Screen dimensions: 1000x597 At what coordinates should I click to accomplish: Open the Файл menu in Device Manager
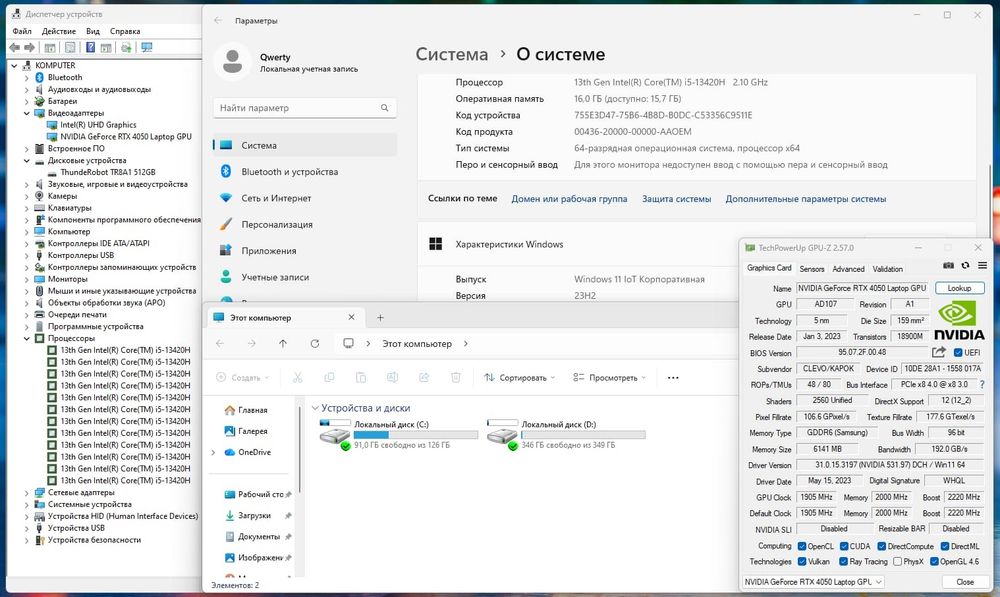(22, 31)
